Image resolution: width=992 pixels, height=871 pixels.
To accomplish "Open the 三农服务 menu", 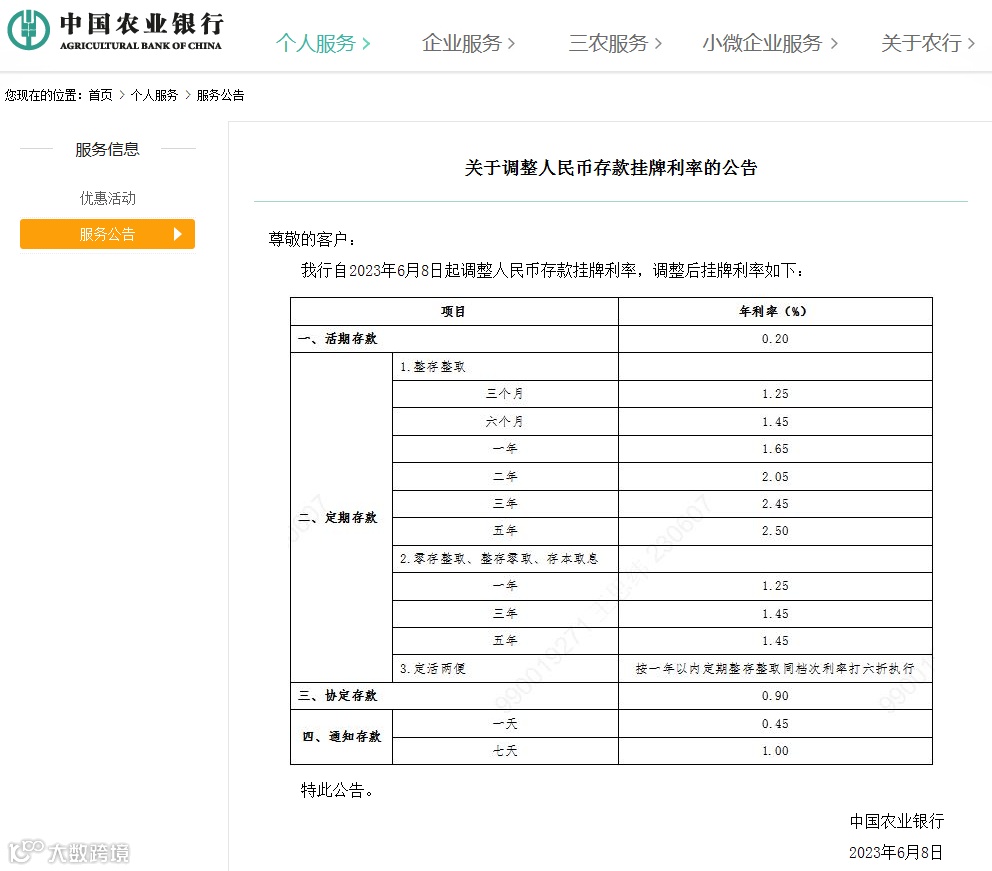I will [x=615, y=43].
